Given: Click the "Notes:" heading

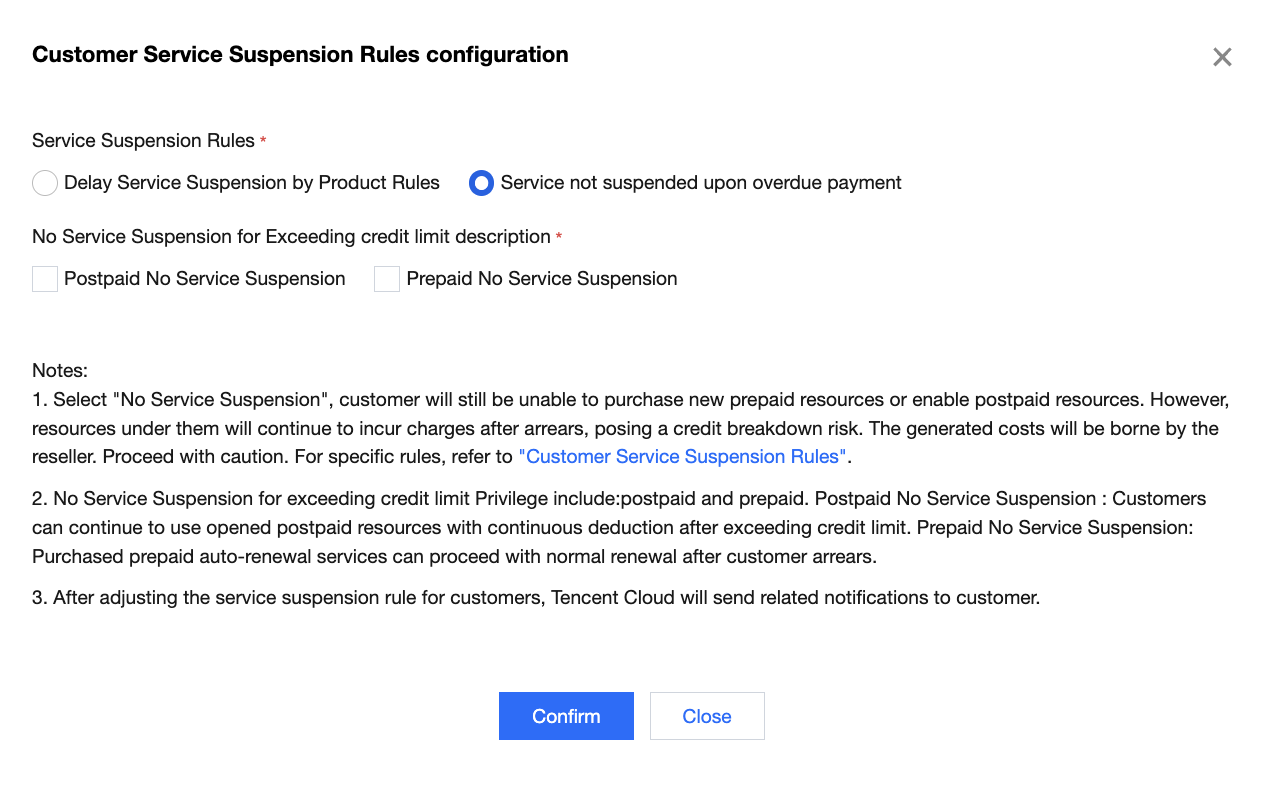Looking at the screenshot, I should (60, 371).
